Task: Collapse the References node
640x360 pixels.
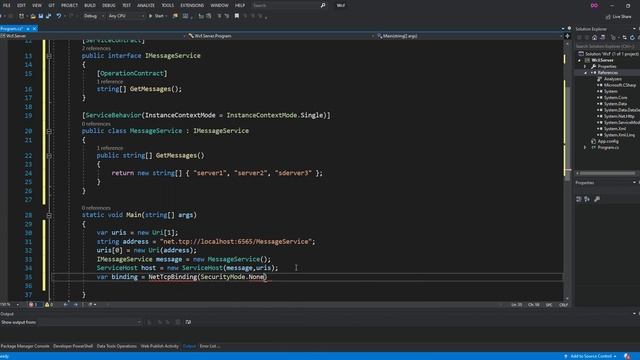Action: 585,73
